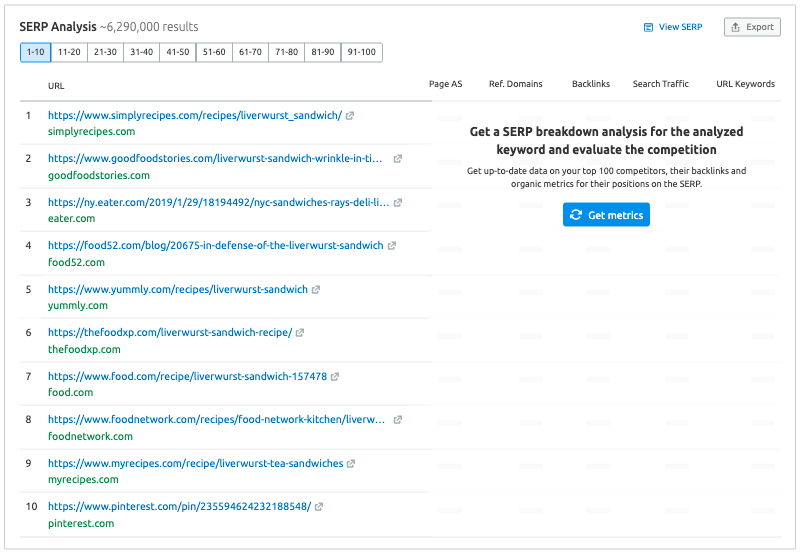This screenshot has width=801, height=552.
Task: Open the food.com liverwurst sandwich URL
Action: tap(187, 376)
